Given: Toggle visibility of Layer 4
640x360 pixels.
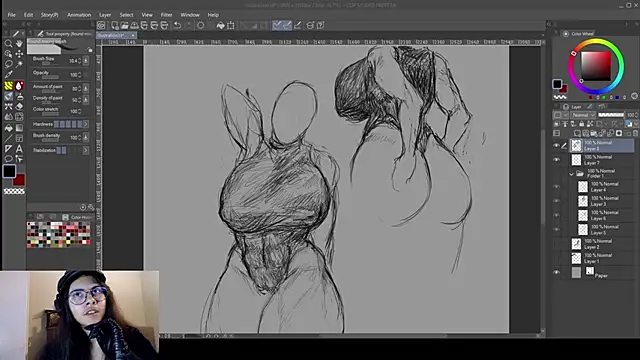Looking at the screenshot, I should point(556,187).
